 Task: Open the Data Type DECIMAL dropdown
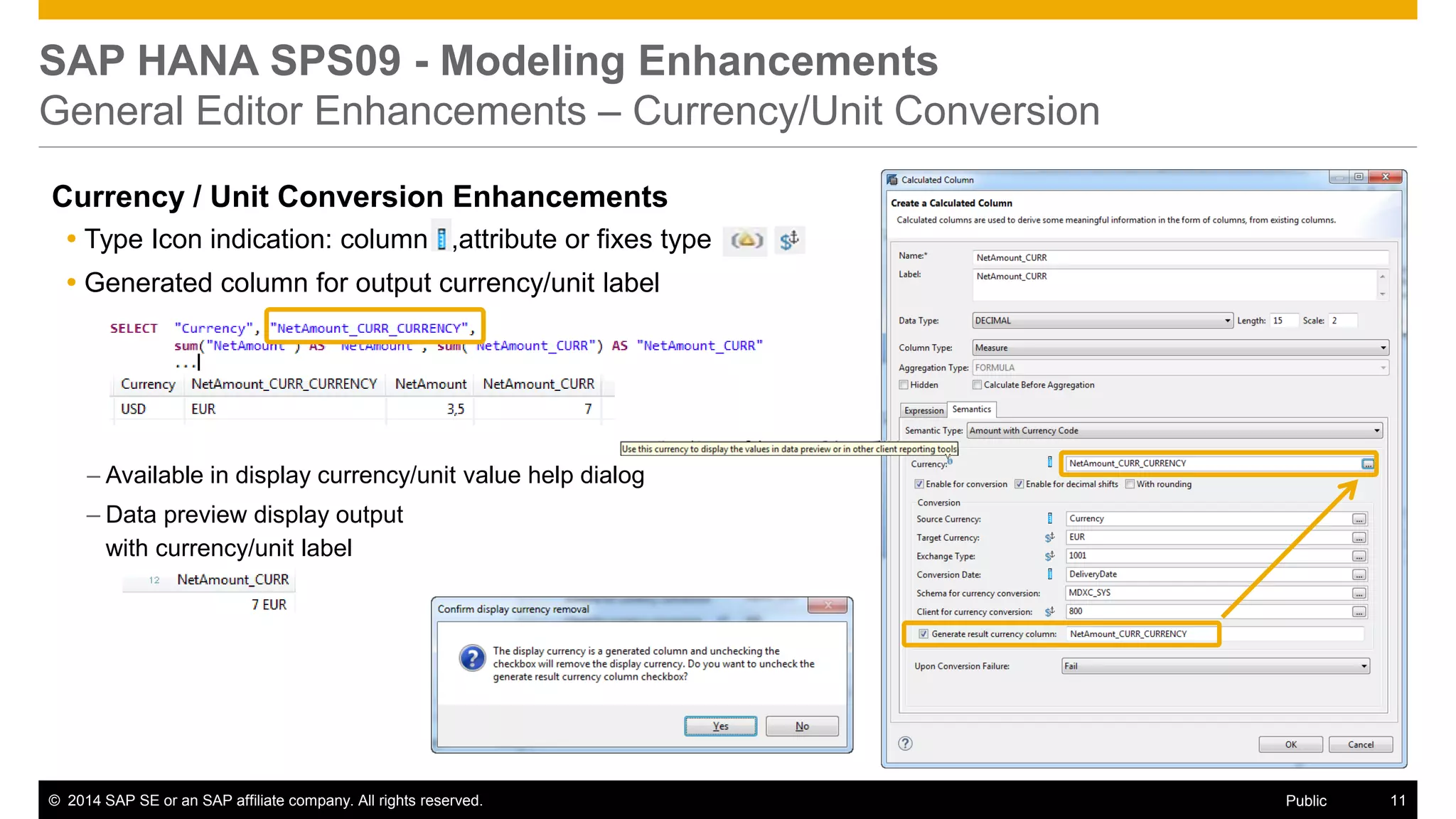click(1102, 321)
